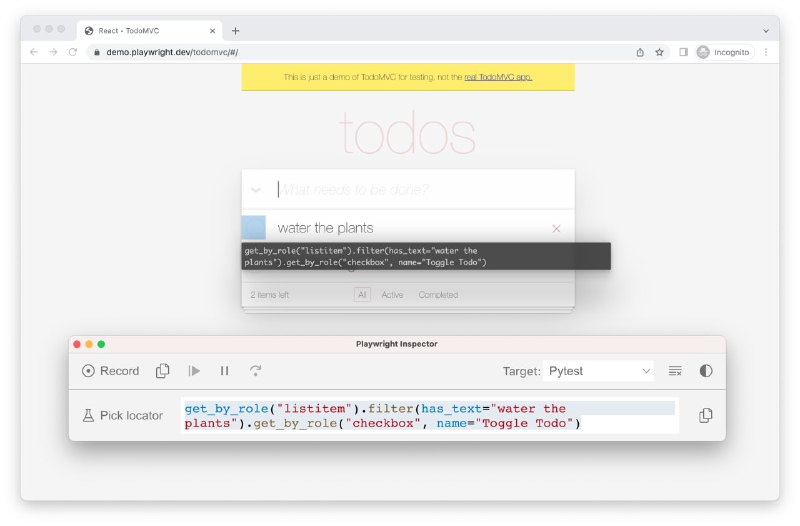This screenshot has width=800, height=526.
Task: Bookmark the page with the star icon
Action: (660, 52)
